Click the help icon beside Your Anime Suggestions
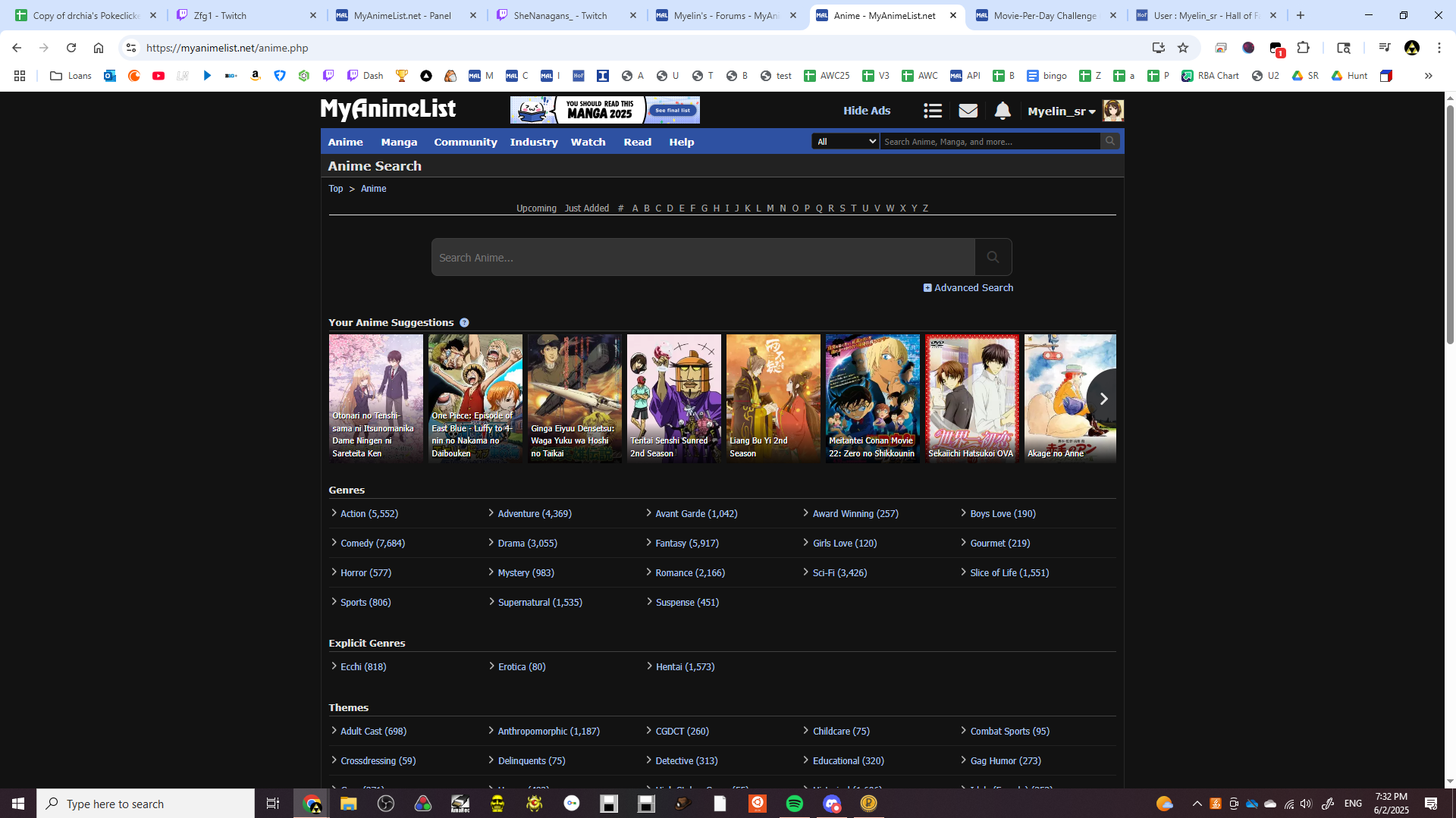This screenshot has height=818, width=1456. click(x=464, y=323)
